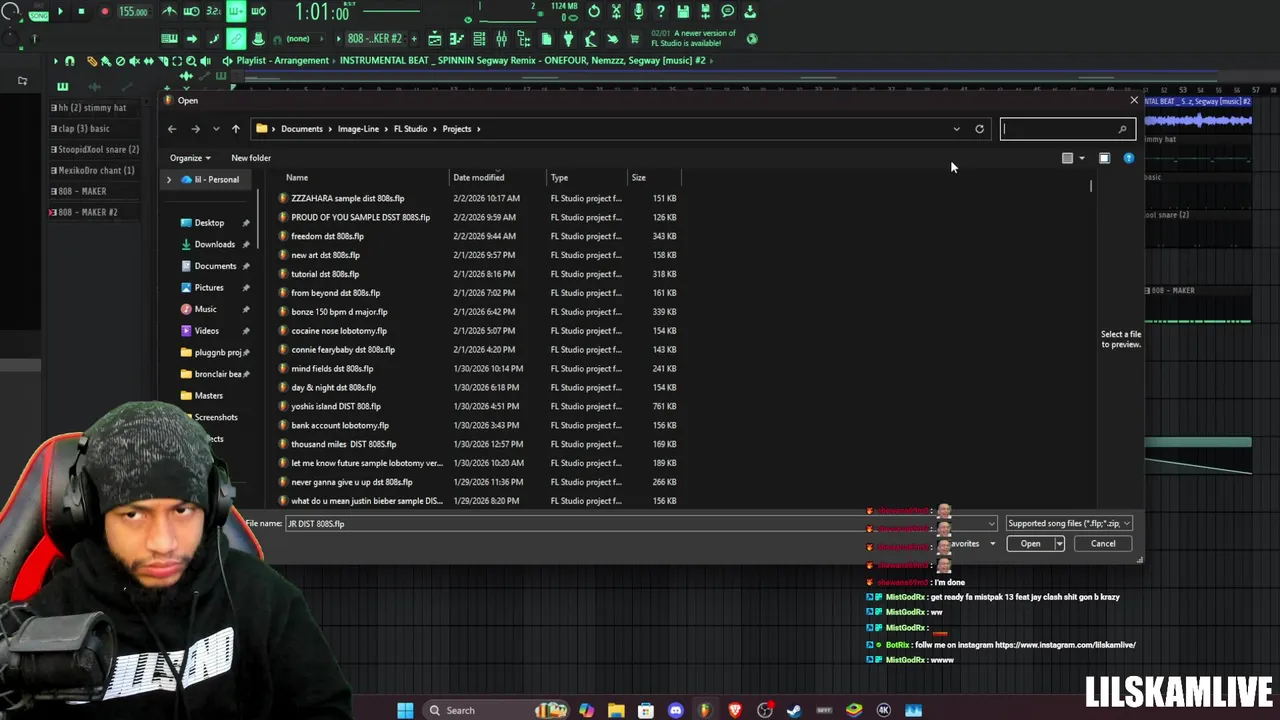Open the change view dropdown arrow

[1081, 158]
